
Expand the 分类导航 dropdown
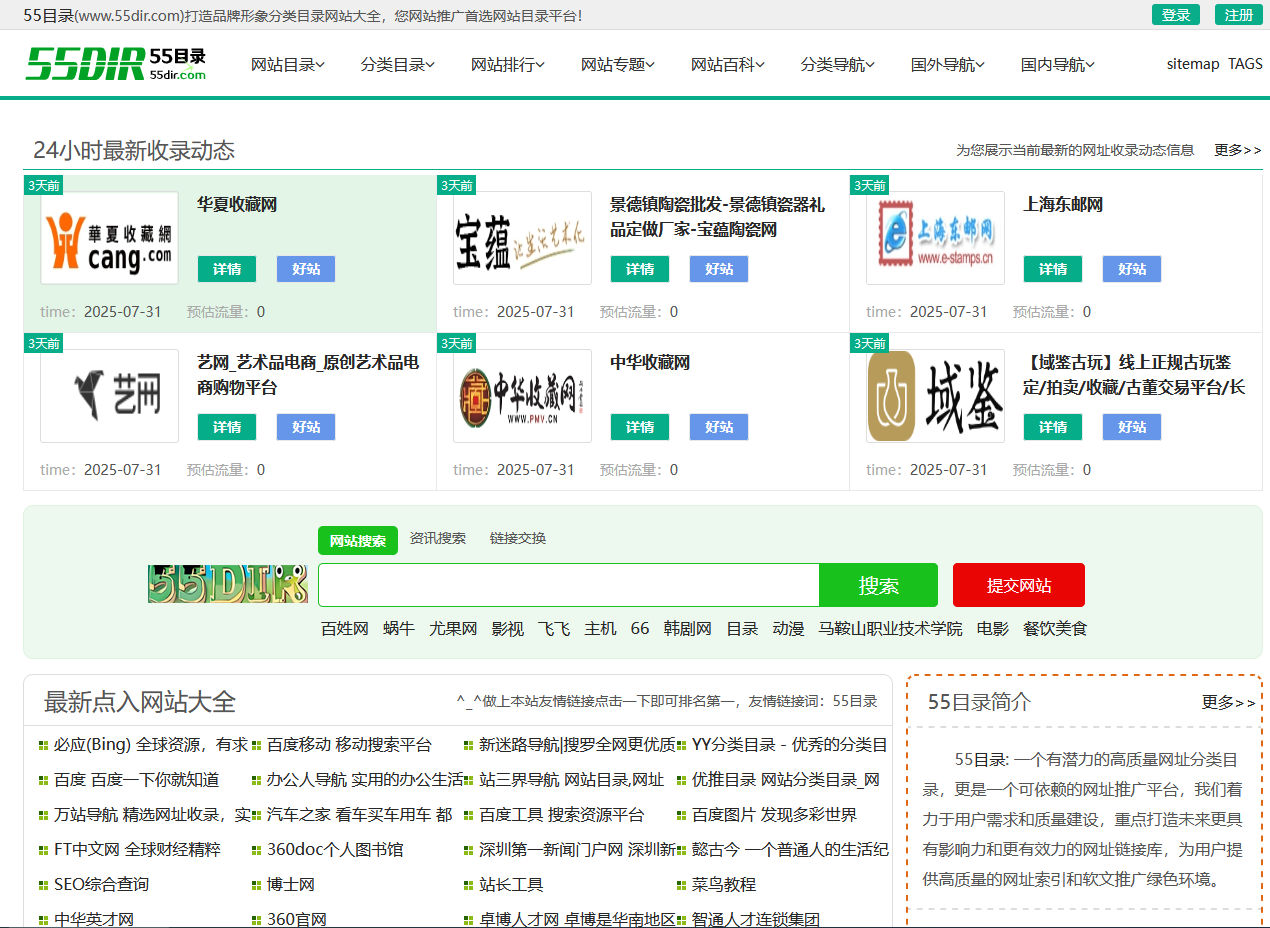(x=837, y=63)
